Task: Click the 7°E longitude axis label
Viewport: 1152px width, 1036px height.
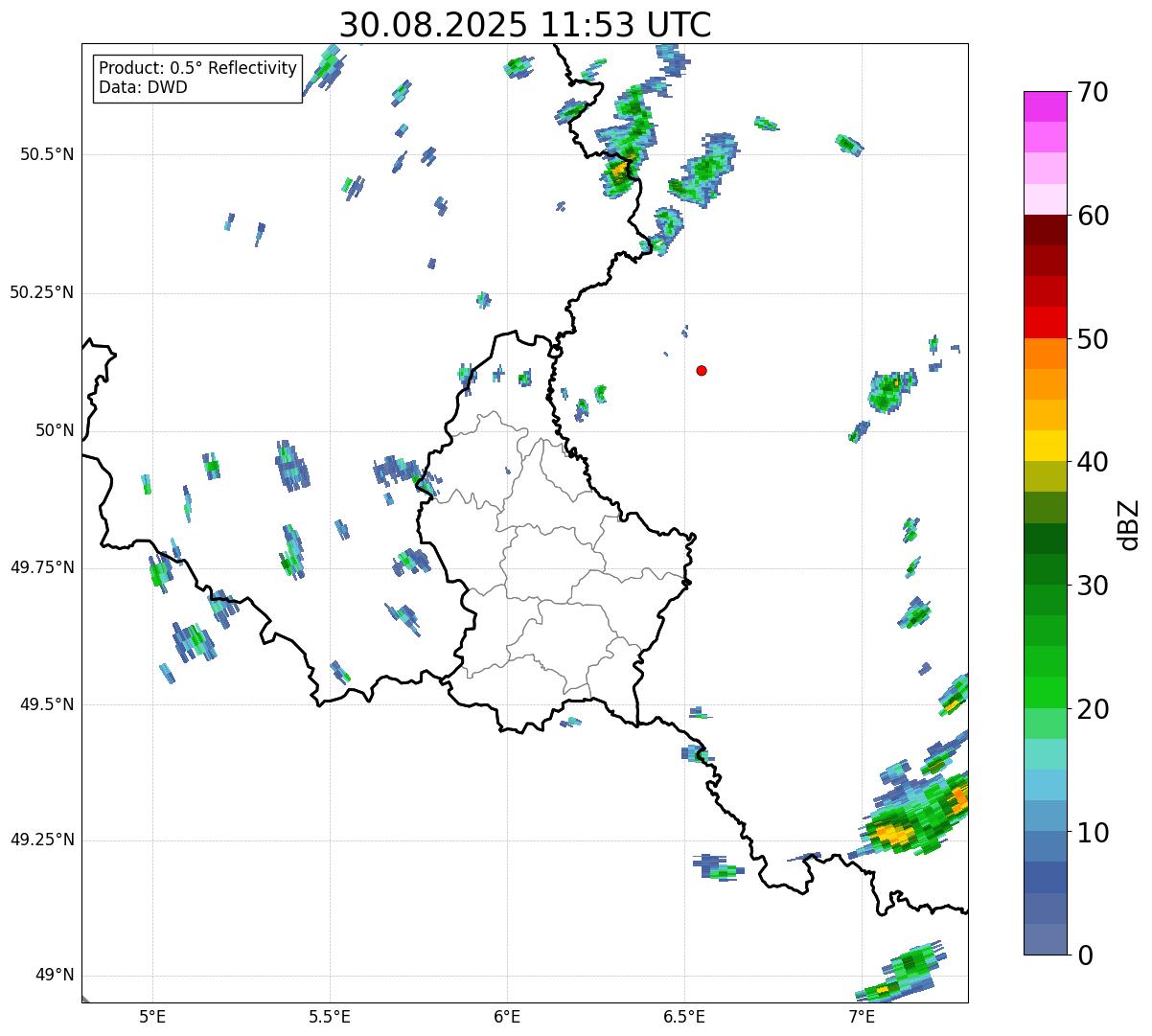Action: tap(862, 1015)
